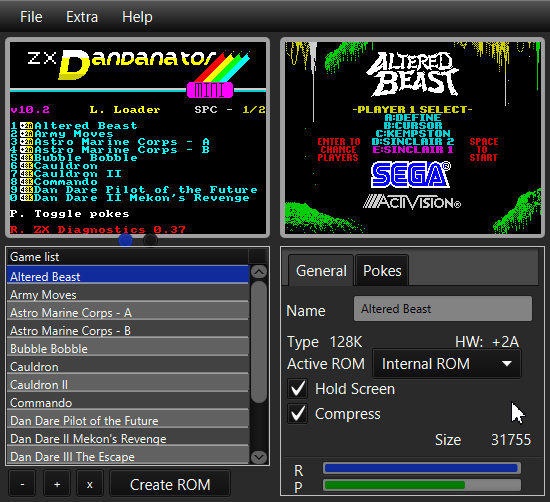Click the plus button below game list
The width and height of the screenshot is (550, 502).
[x=57, y=484]
